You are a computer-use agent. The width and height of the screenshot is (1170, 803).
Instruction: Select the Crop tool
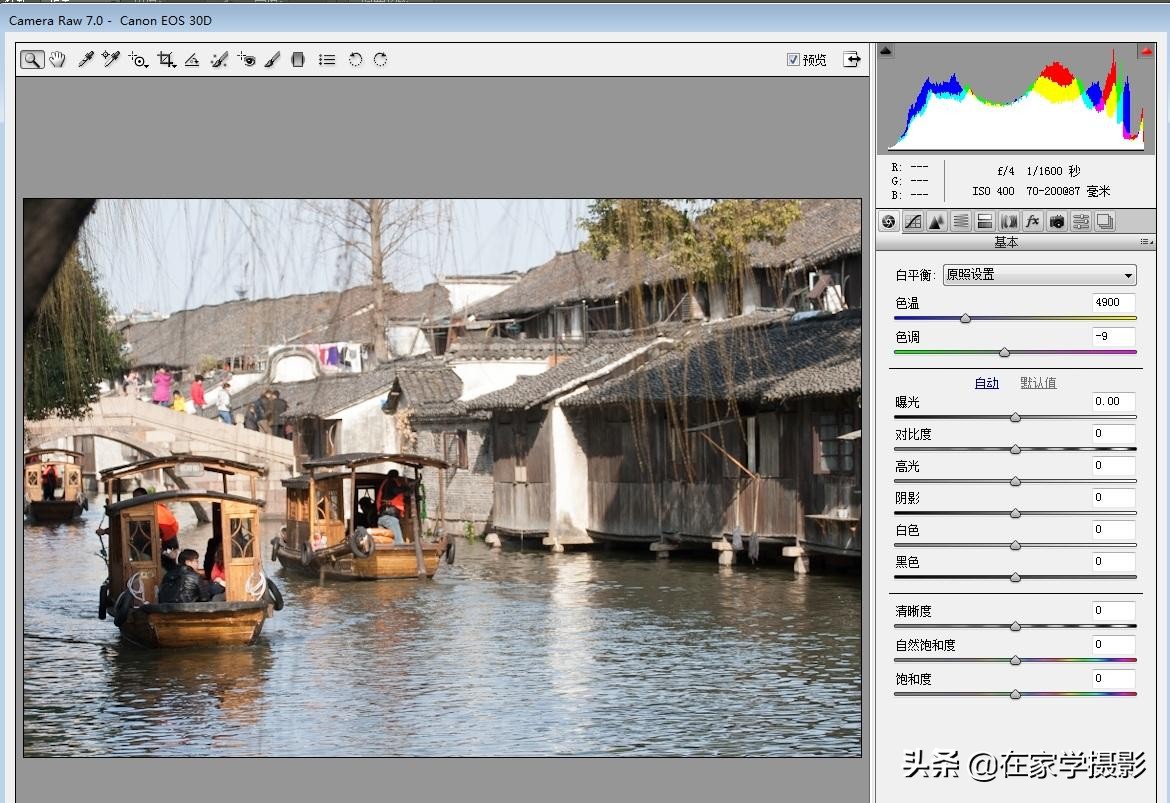click(x=166, y=60)
